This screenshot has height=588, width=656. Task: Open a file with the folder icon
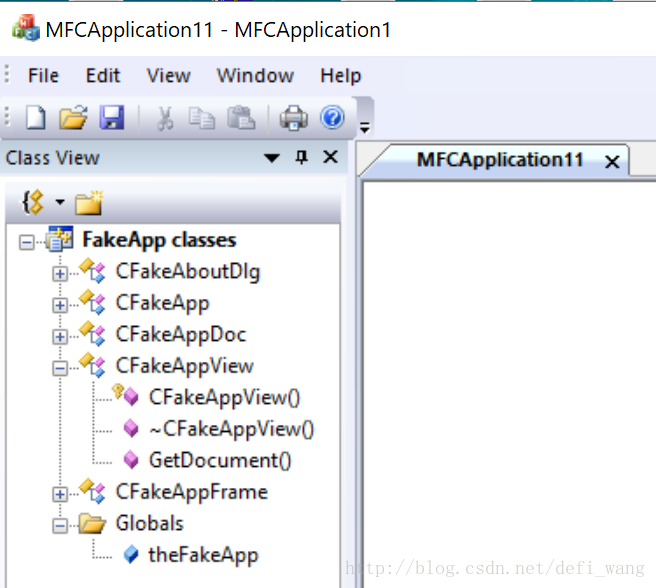[73, 117]
